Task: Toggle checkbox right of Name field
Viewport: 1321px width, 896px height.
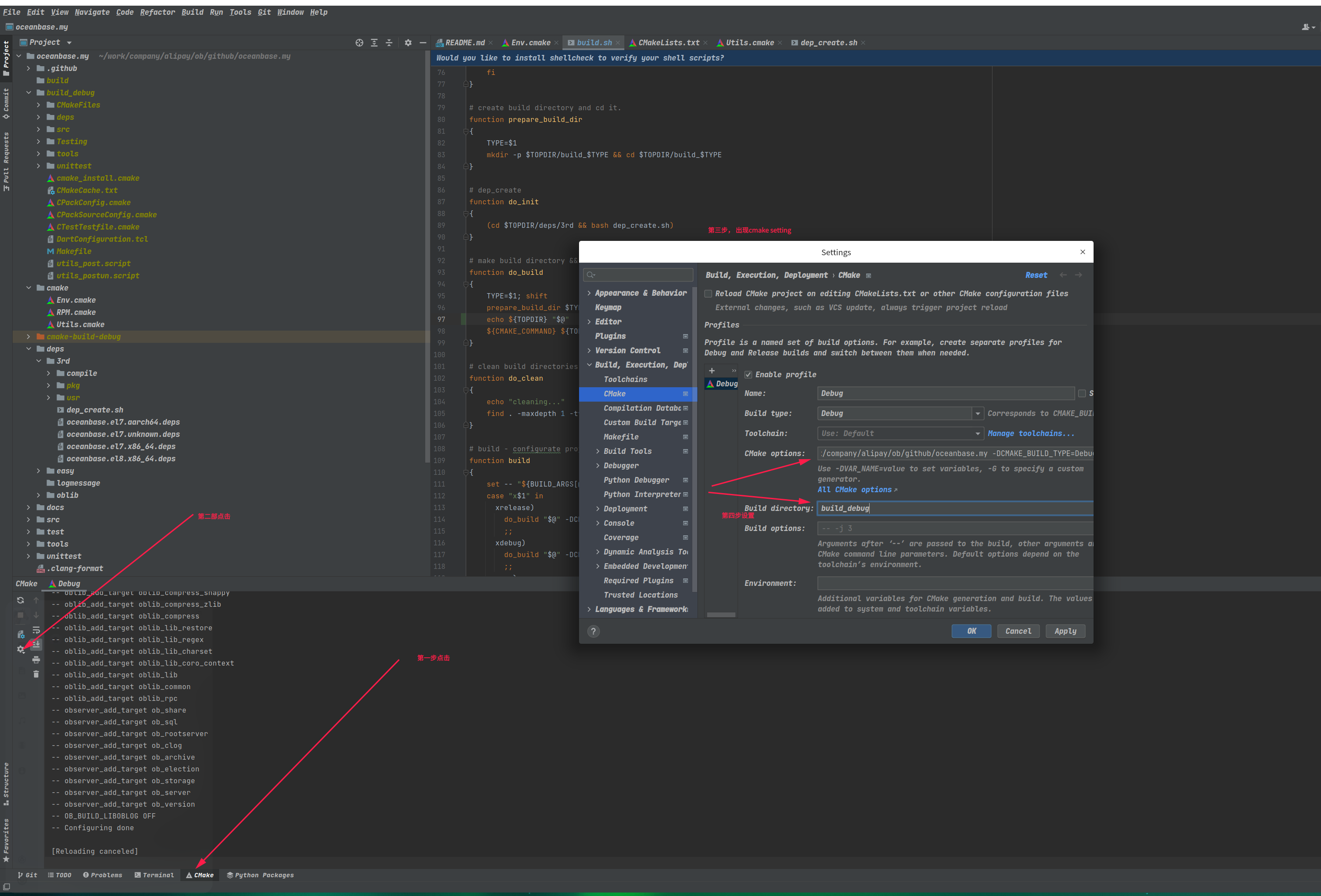Action: click(x=1082, y=393)
